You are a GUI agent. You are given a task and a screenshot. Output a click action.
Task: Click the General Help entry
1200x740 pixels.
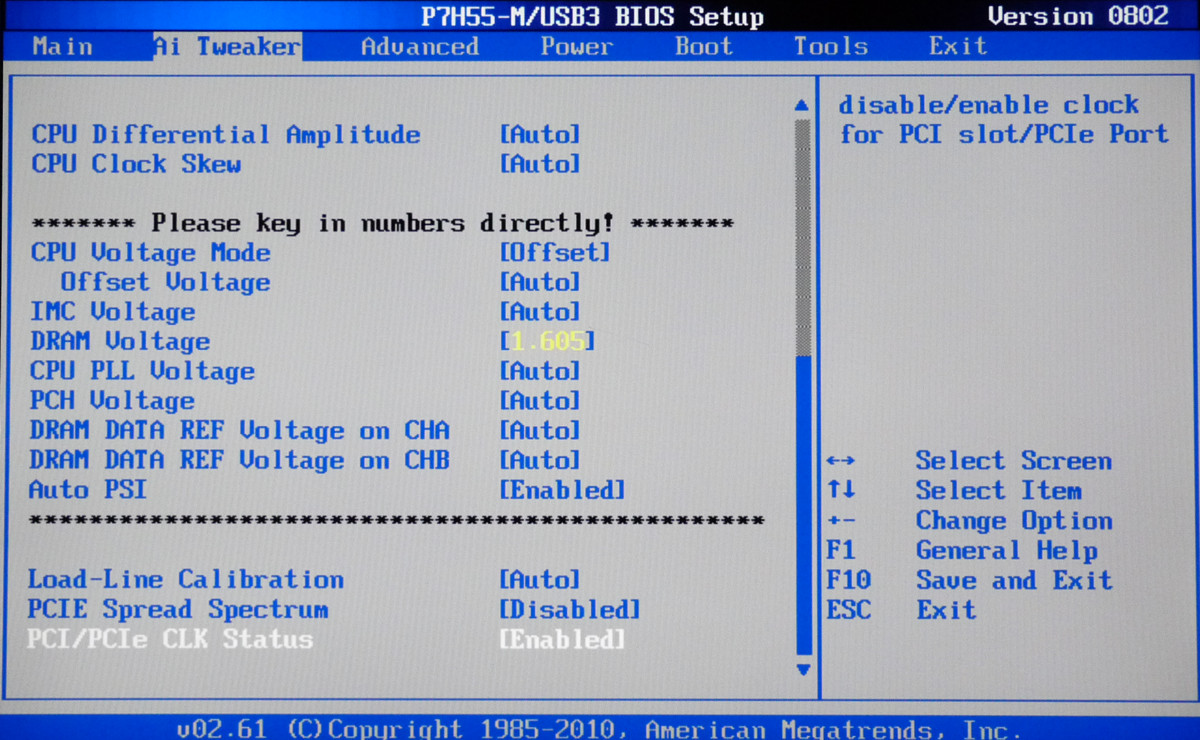(1007, 550)
